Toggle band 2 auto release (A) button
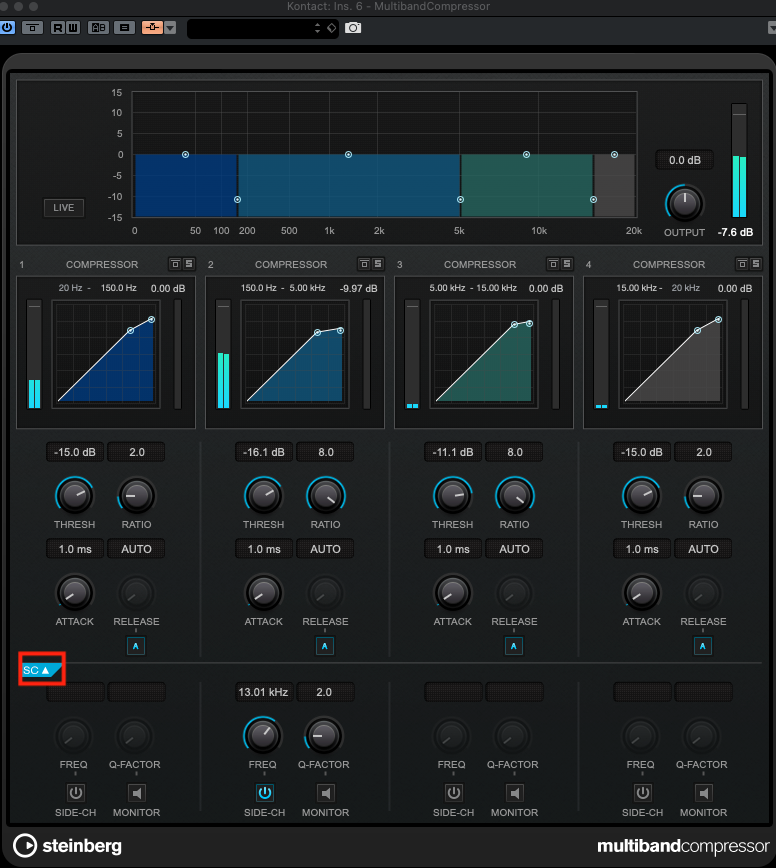 point(325,646)
